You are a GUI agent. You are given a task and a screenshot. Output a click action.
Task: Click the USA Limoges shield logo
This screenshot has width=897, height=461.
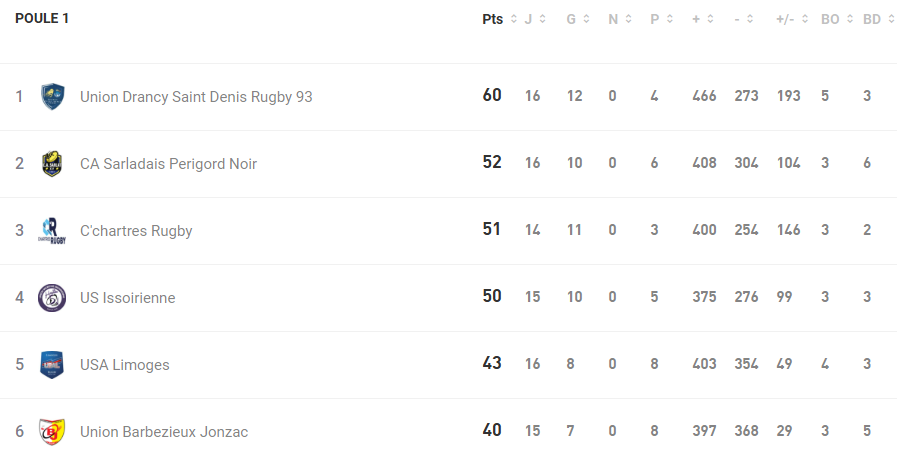click(52, 365)
